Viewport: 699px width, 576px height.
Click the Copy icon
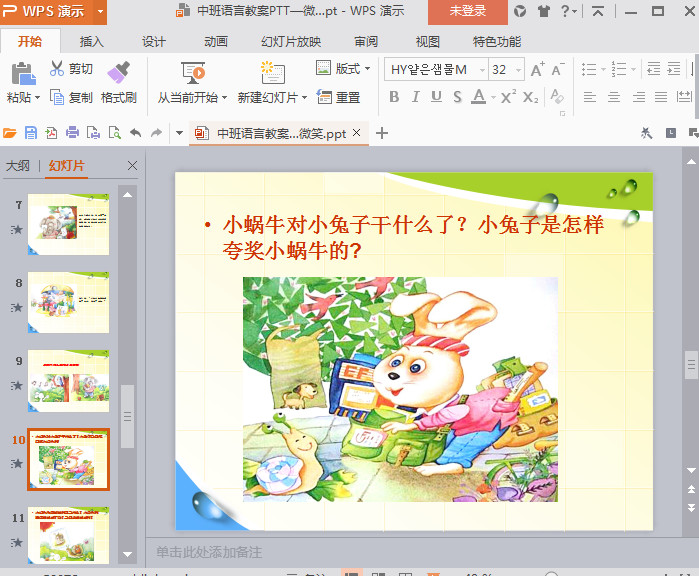[57, 97]
